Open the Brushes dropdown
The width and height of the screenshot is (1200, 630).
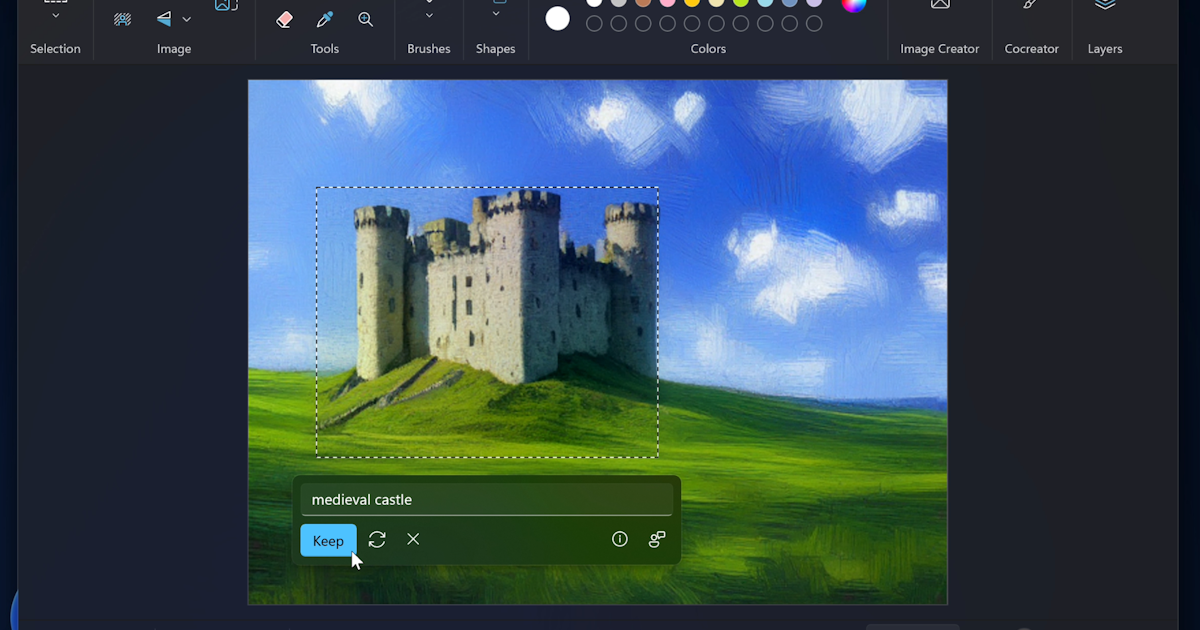(x=428, y=15)
